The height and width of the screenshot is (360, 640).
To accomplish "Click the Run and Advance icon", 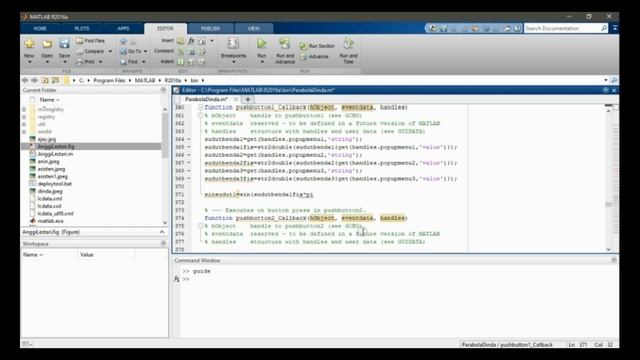I will click(x=284, y=43).
